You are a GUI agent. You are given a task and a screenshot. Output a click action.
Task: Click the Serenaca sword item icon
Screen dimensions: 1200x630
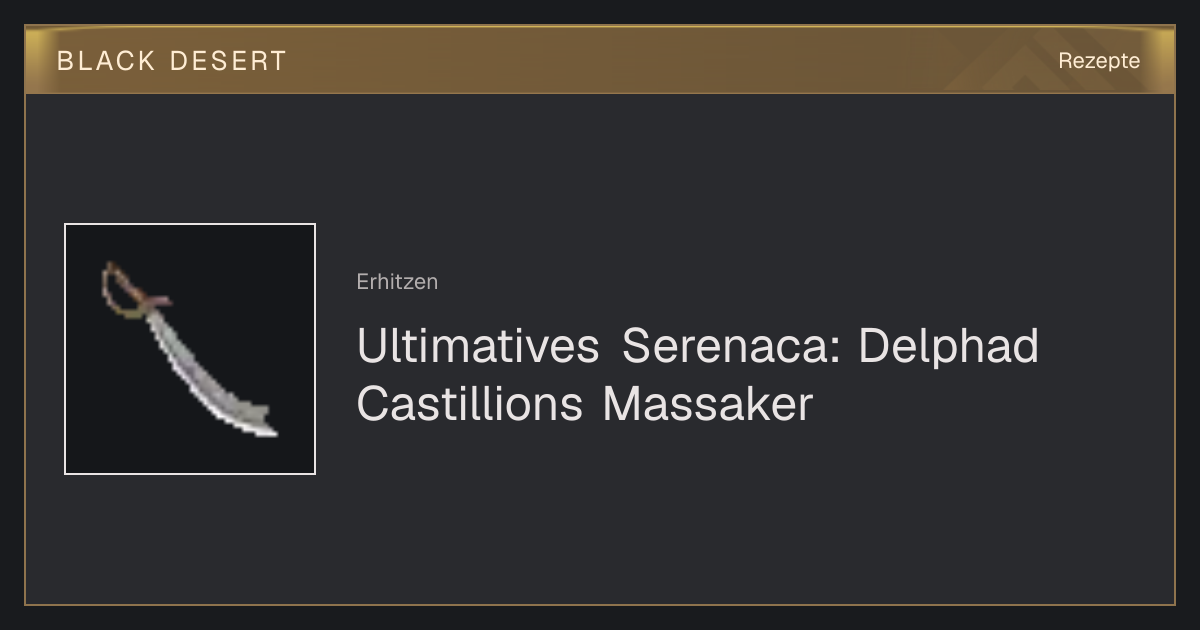(190, 349)
